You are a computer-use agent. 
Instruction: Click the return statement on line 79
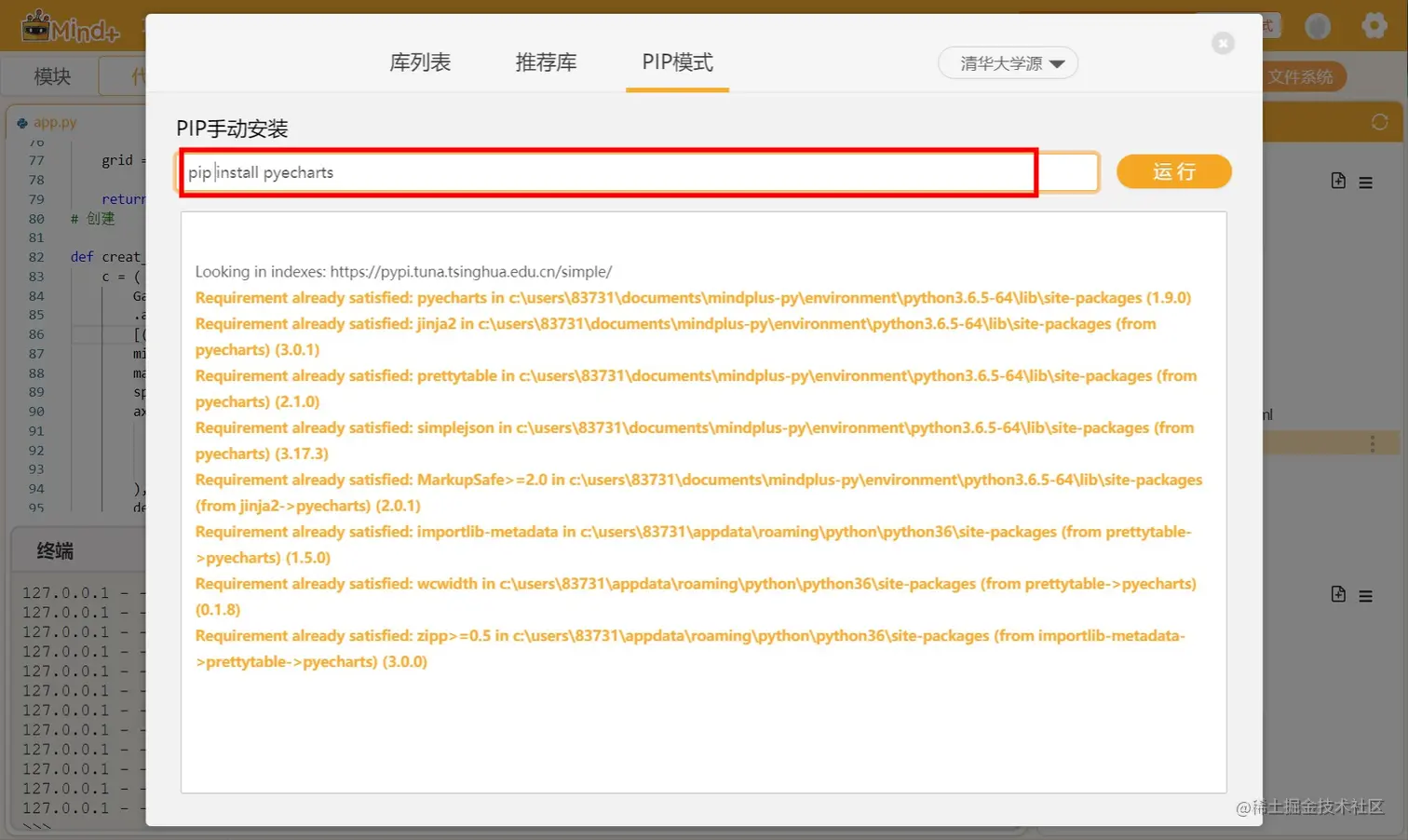tap(123, 199)
